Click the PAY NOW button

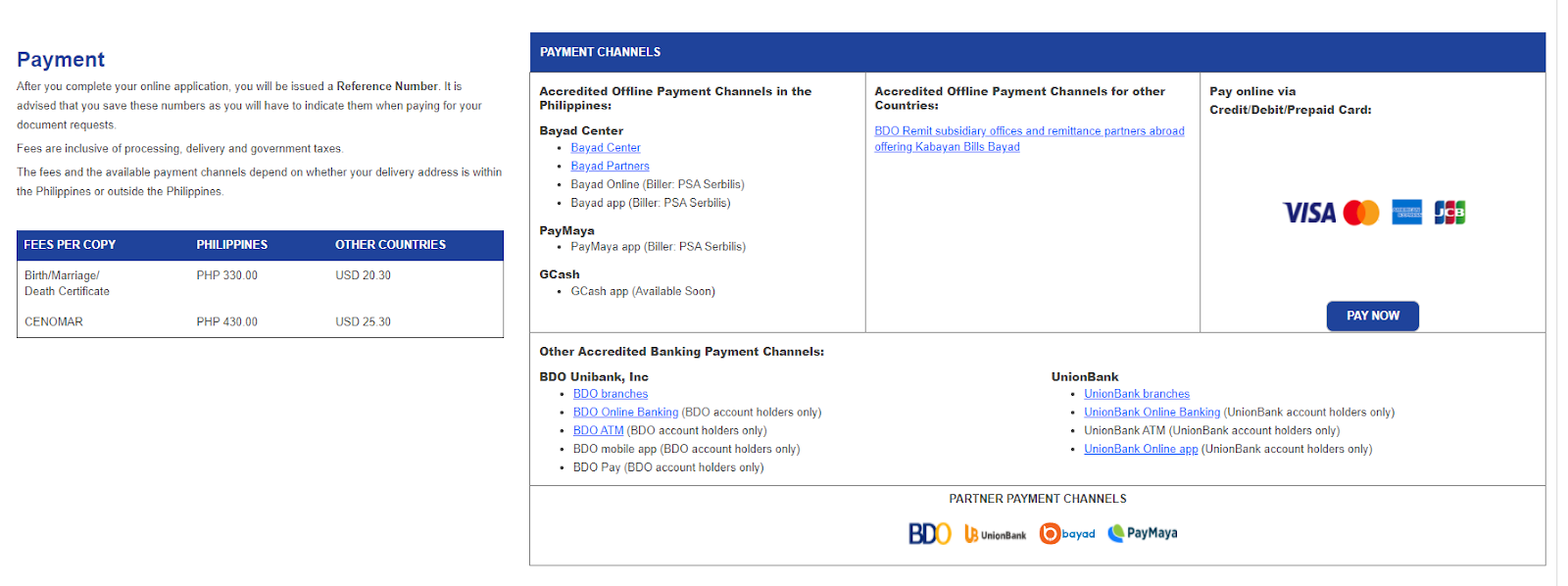tap(1372, 316)
